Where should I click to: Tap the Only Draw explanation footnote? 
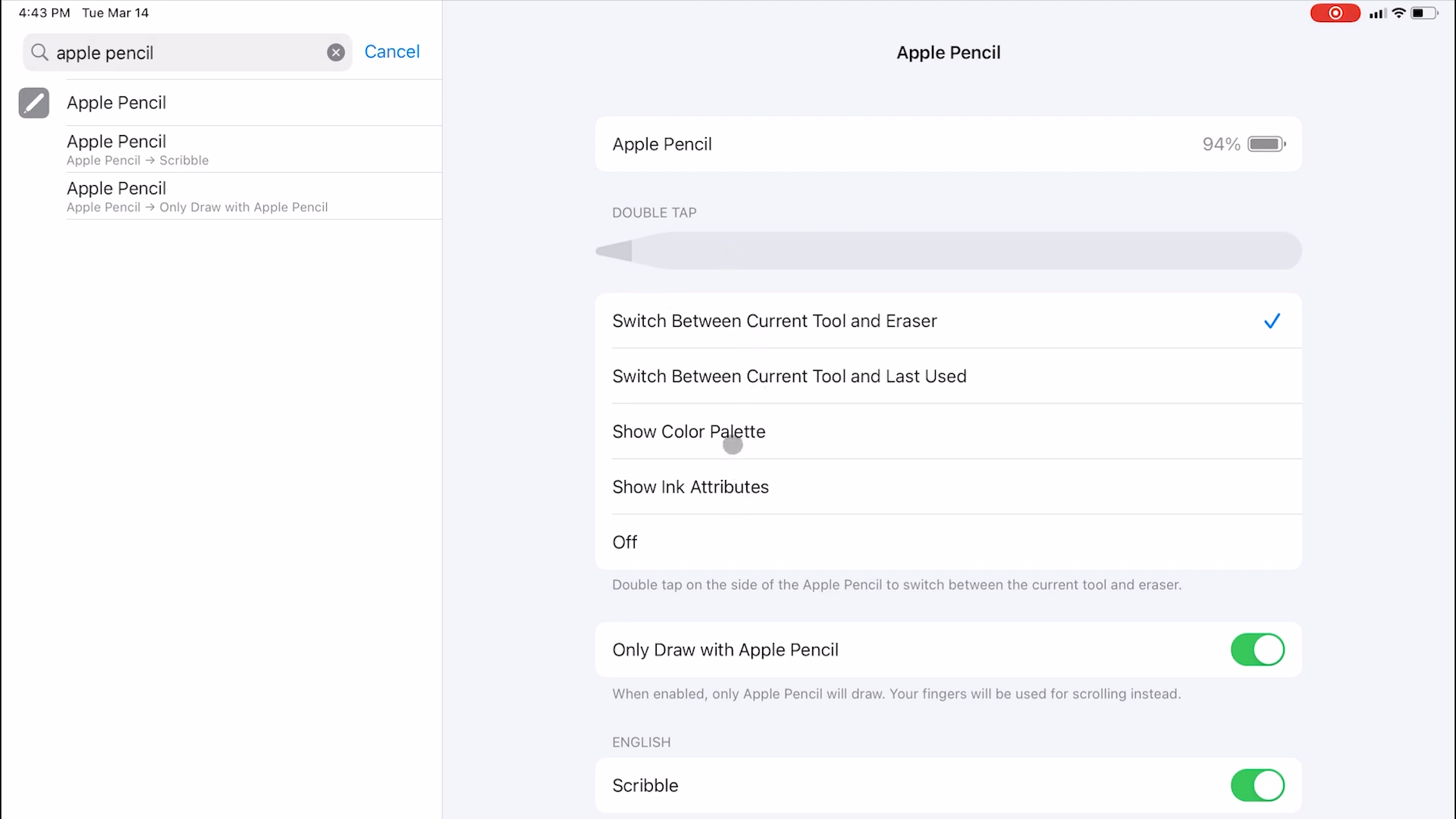coord(896,694)
